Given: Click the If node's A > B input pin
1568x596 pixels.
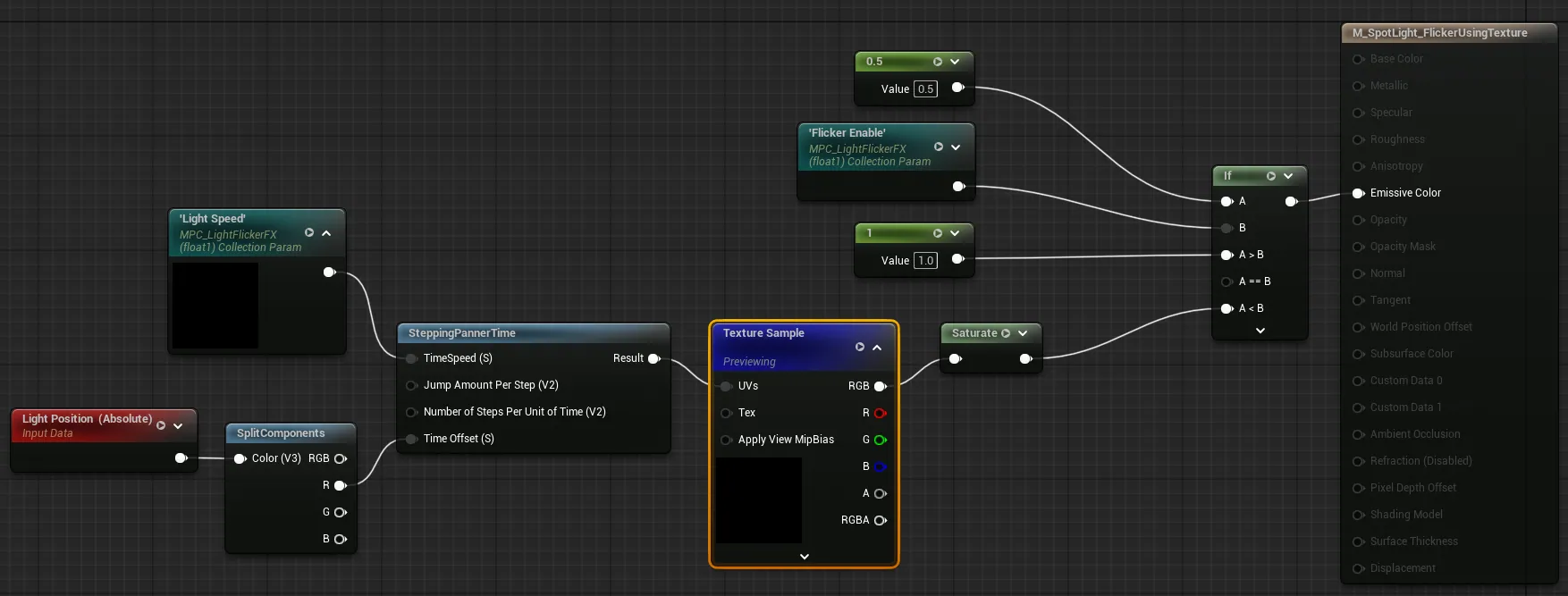Looking at the screenshot, I should coord(1227,255).
